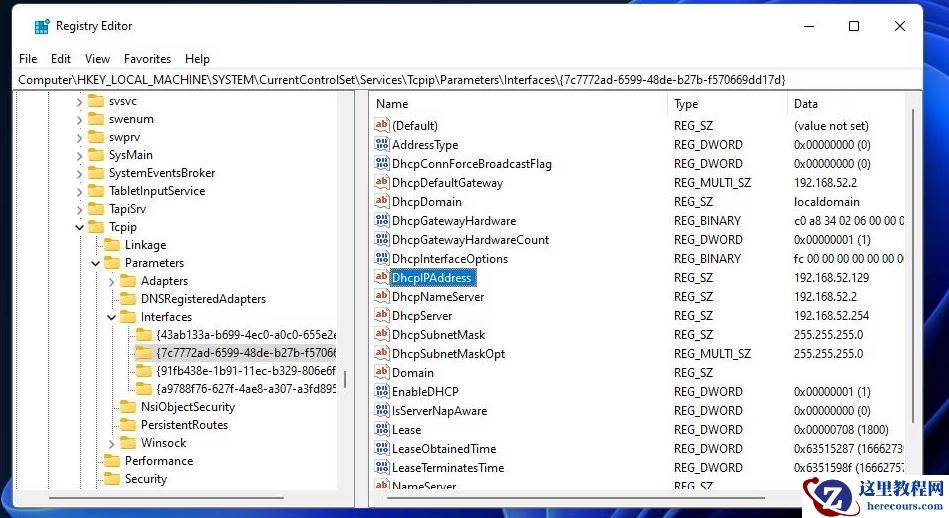Click the DhcpDefaultGateway string icon

(x=382, y=182)
